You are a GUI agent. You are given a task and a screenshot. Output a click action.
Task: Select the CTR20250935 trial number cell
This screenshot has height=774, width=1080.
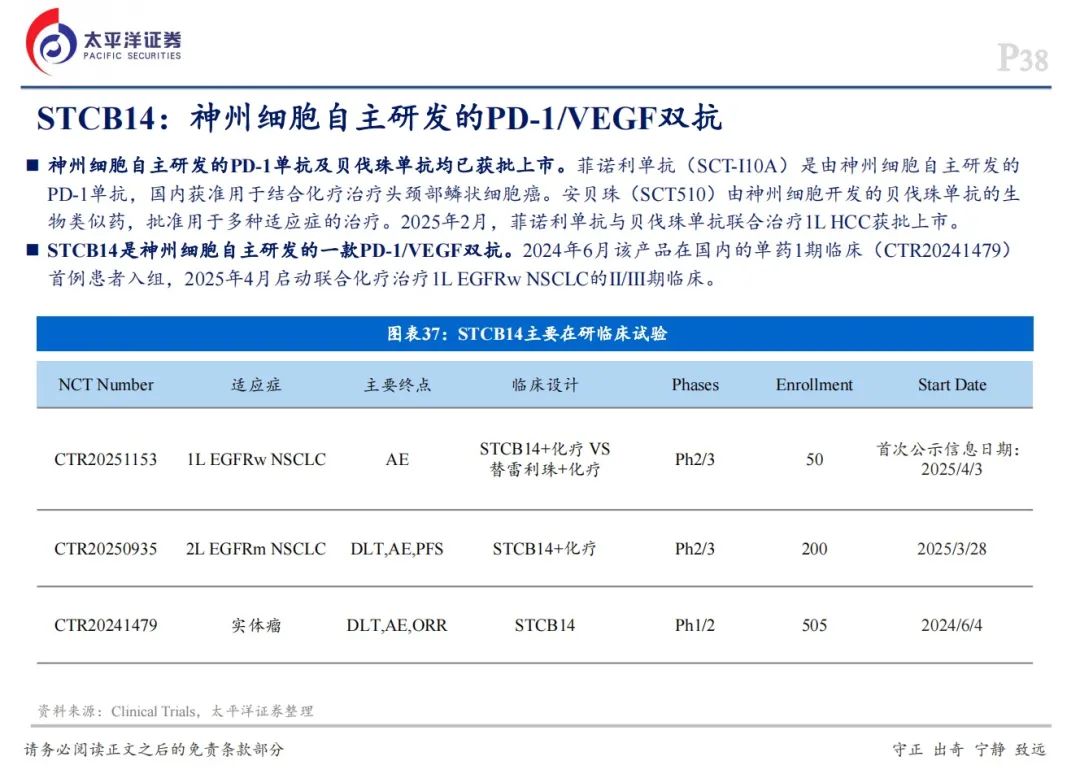coord(106,549)
